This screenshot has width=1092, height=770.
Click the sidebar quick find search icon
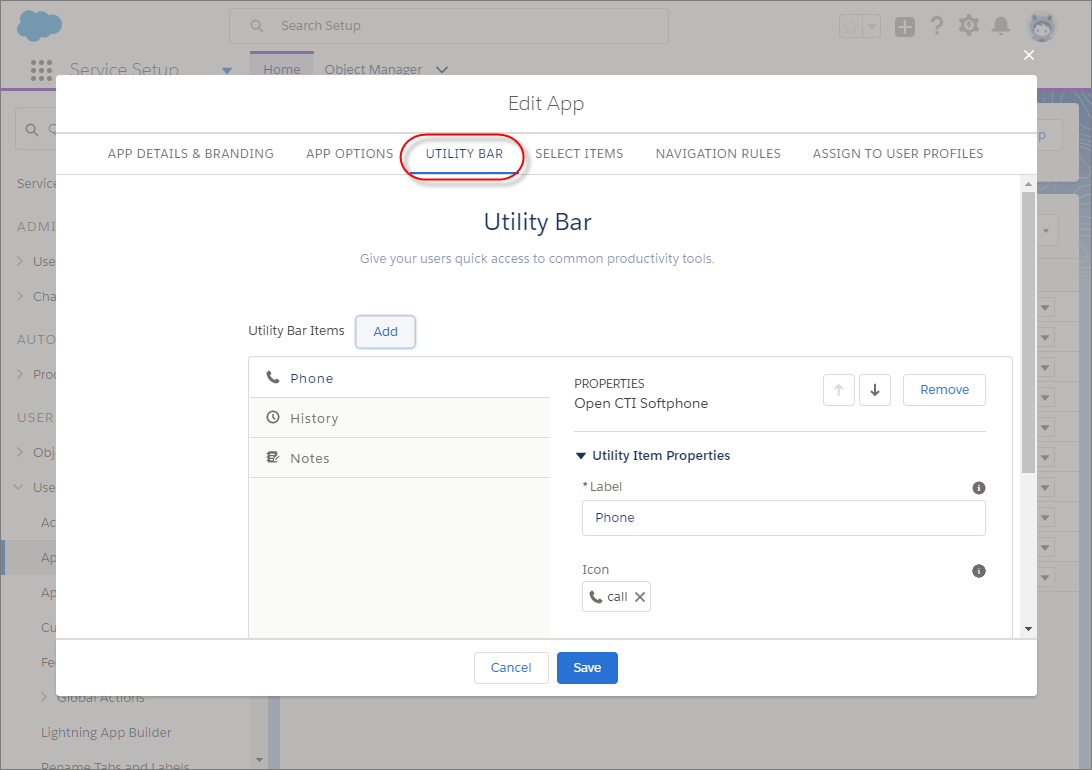[x=31, y=129]
